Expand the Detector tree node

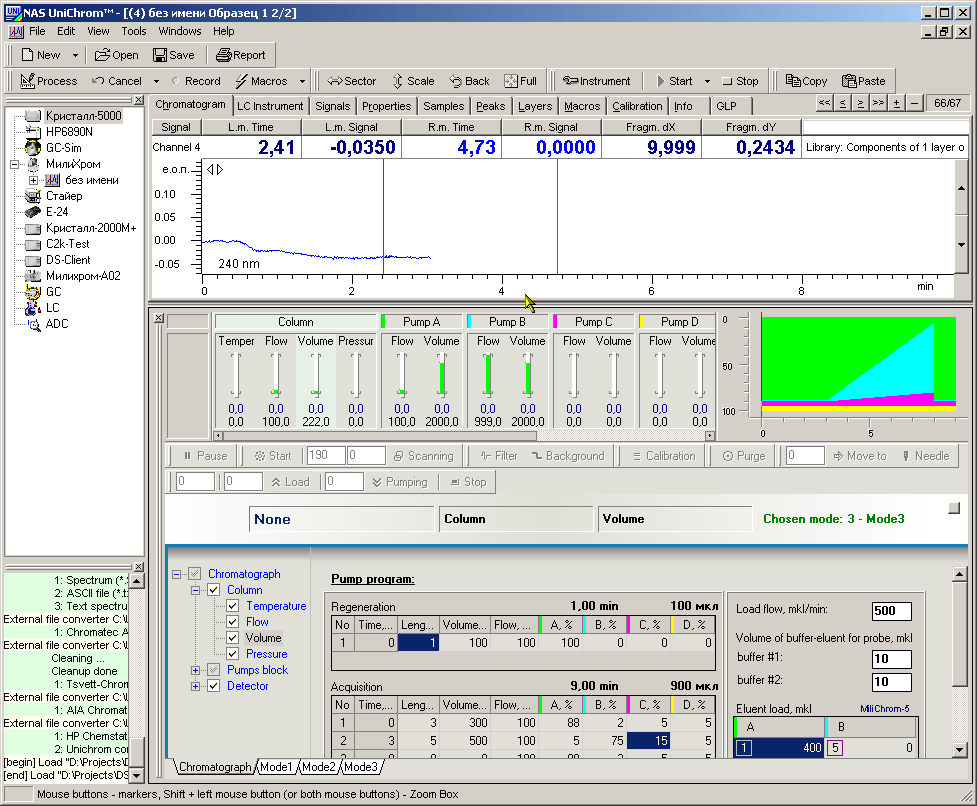point(196,686)
